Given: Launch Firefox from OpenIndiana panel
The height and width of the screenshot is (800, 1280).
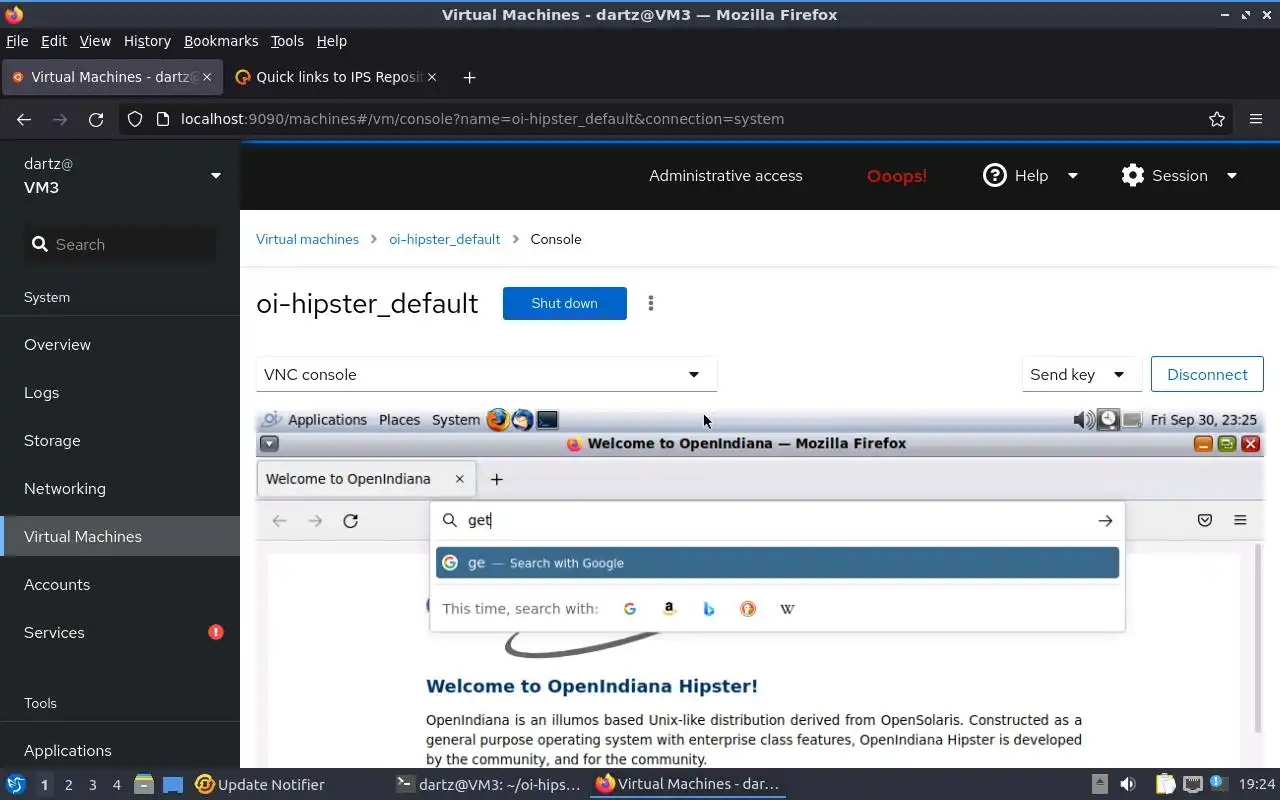Looking at the screenshot, I should [498, 420].
